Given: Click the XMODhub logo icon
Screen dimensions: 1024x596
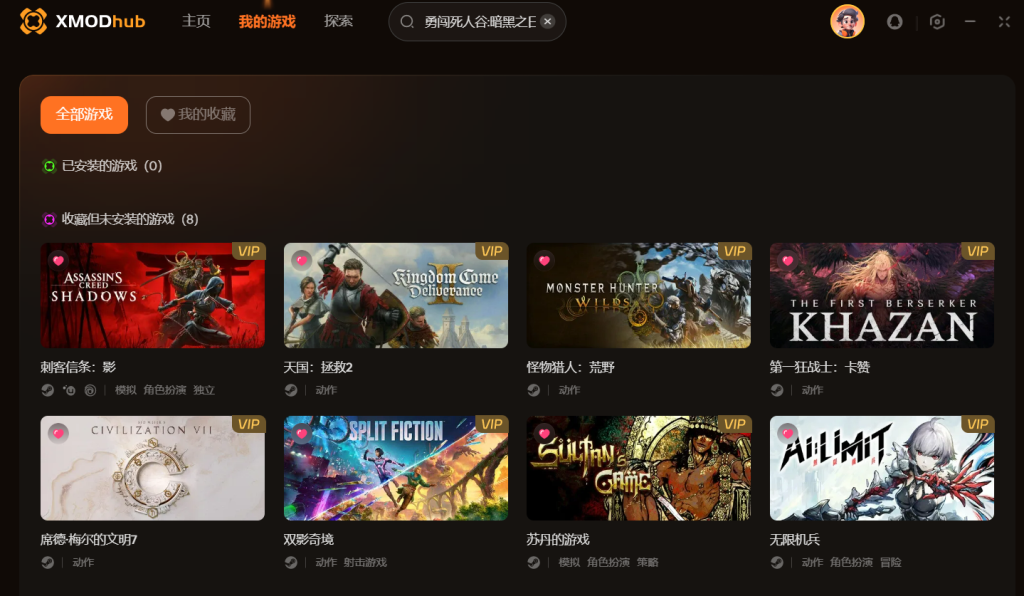Looking at the screenshot, I should tap(33, 21).
